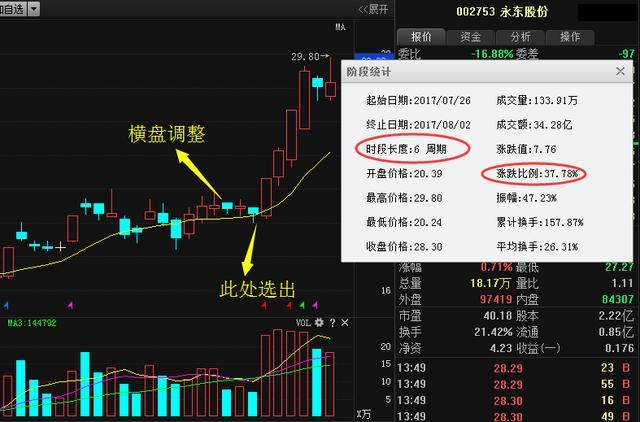Switch to the 资金 tab
Screen dimensions: 640x422
[x=471, y=37]
